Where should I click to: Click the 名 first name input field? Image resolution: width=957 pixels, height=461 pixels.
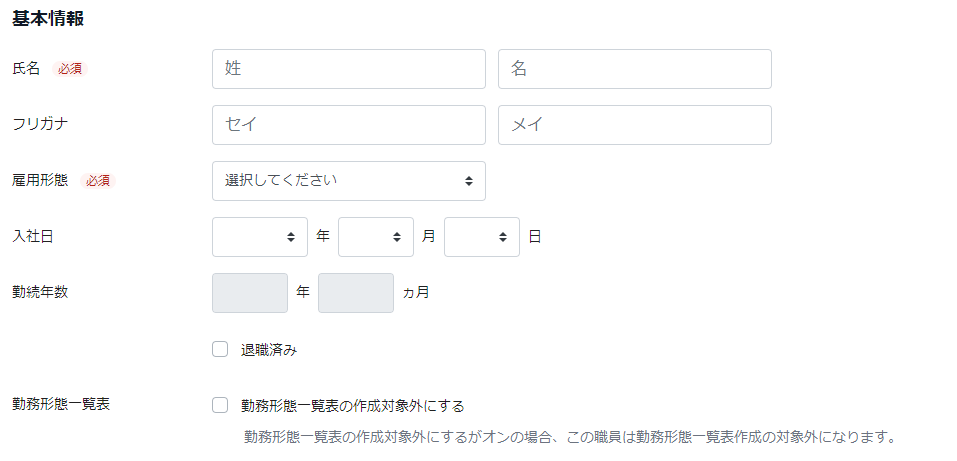coord(635,69)
